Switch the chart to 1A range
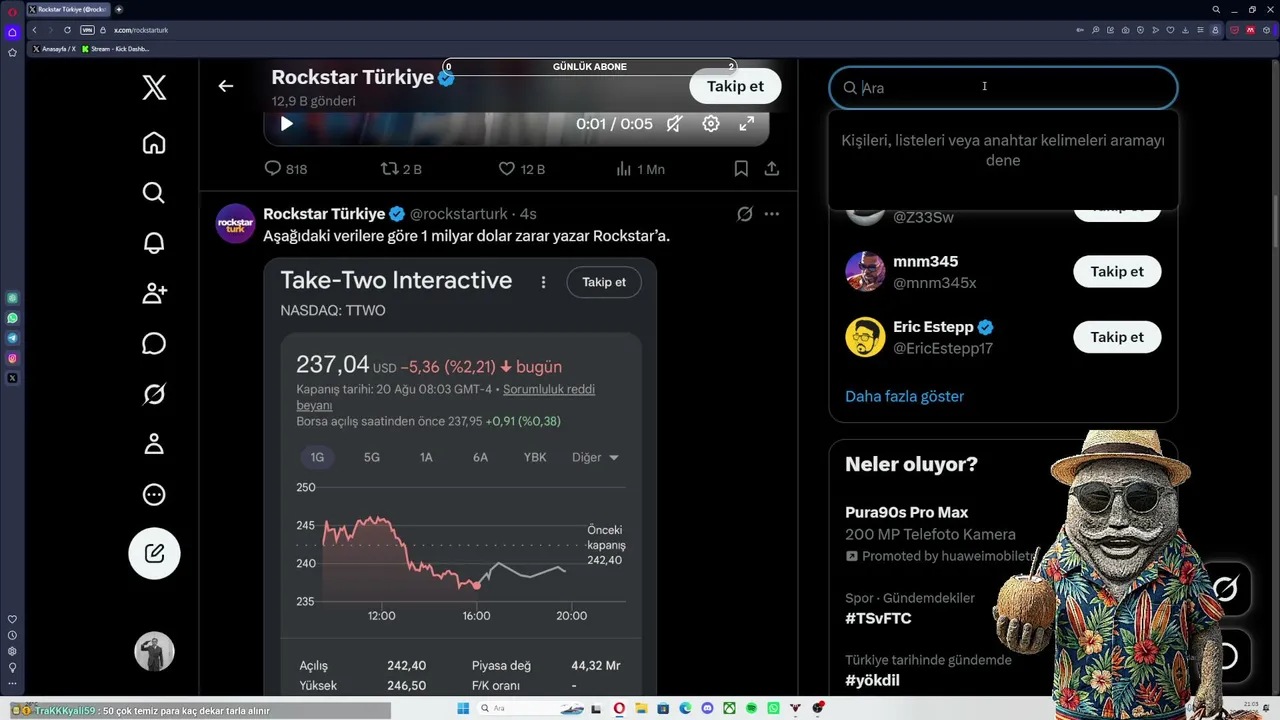Screen dimensions: 1280x720 (x=426, y=457)
